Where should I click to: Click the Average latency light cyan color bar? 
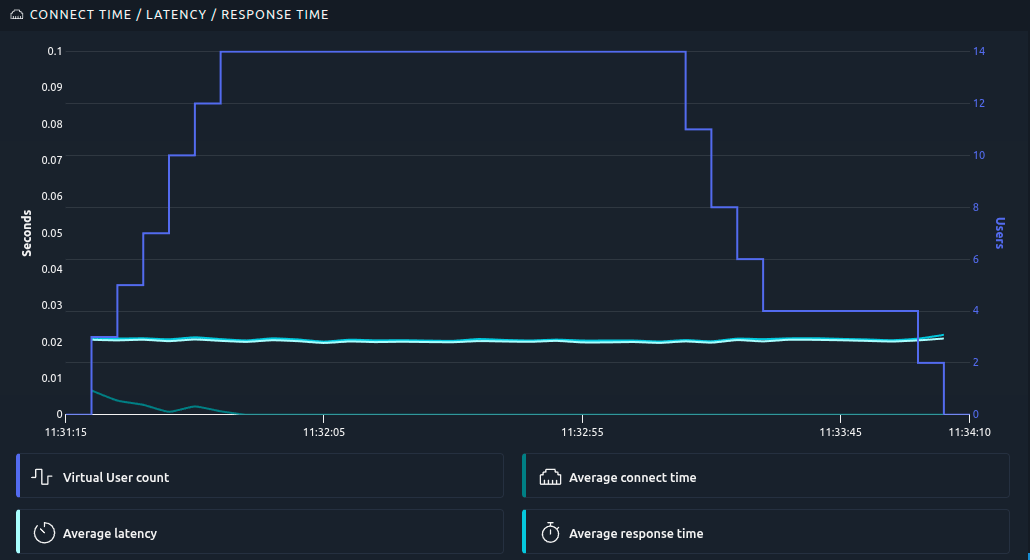(x=18, y=531)
